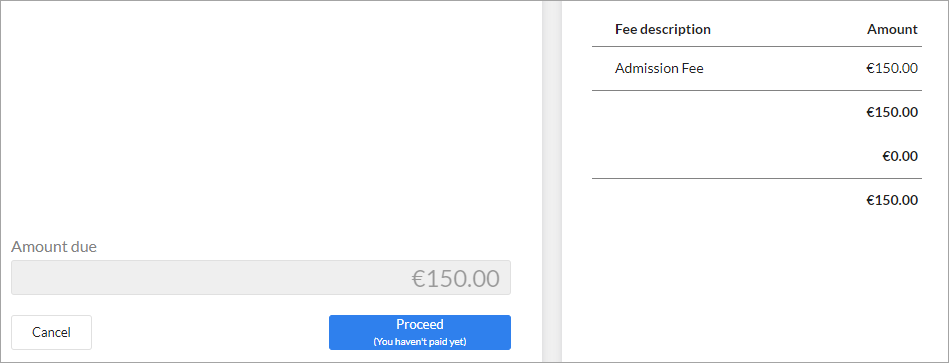
Task: Click the separator line under table headers
Action: click(757, 47)
